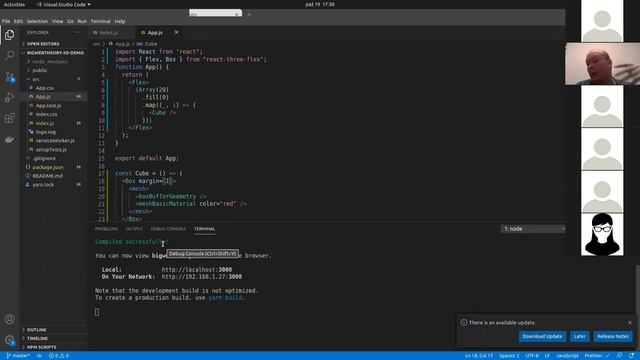Open the View menu

coord(57,21)
